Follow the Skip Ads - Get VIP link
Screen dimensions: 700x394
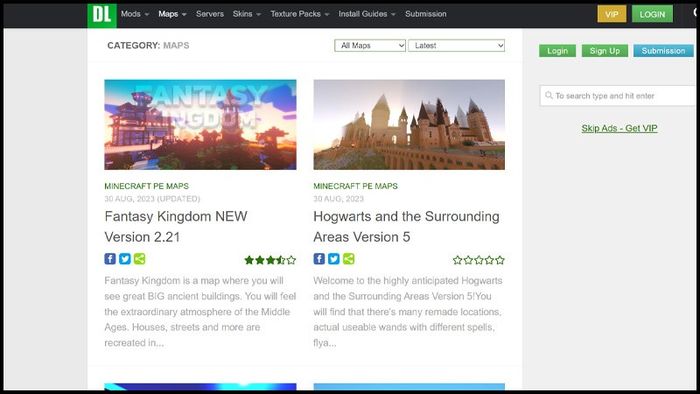tap(619, 129)
